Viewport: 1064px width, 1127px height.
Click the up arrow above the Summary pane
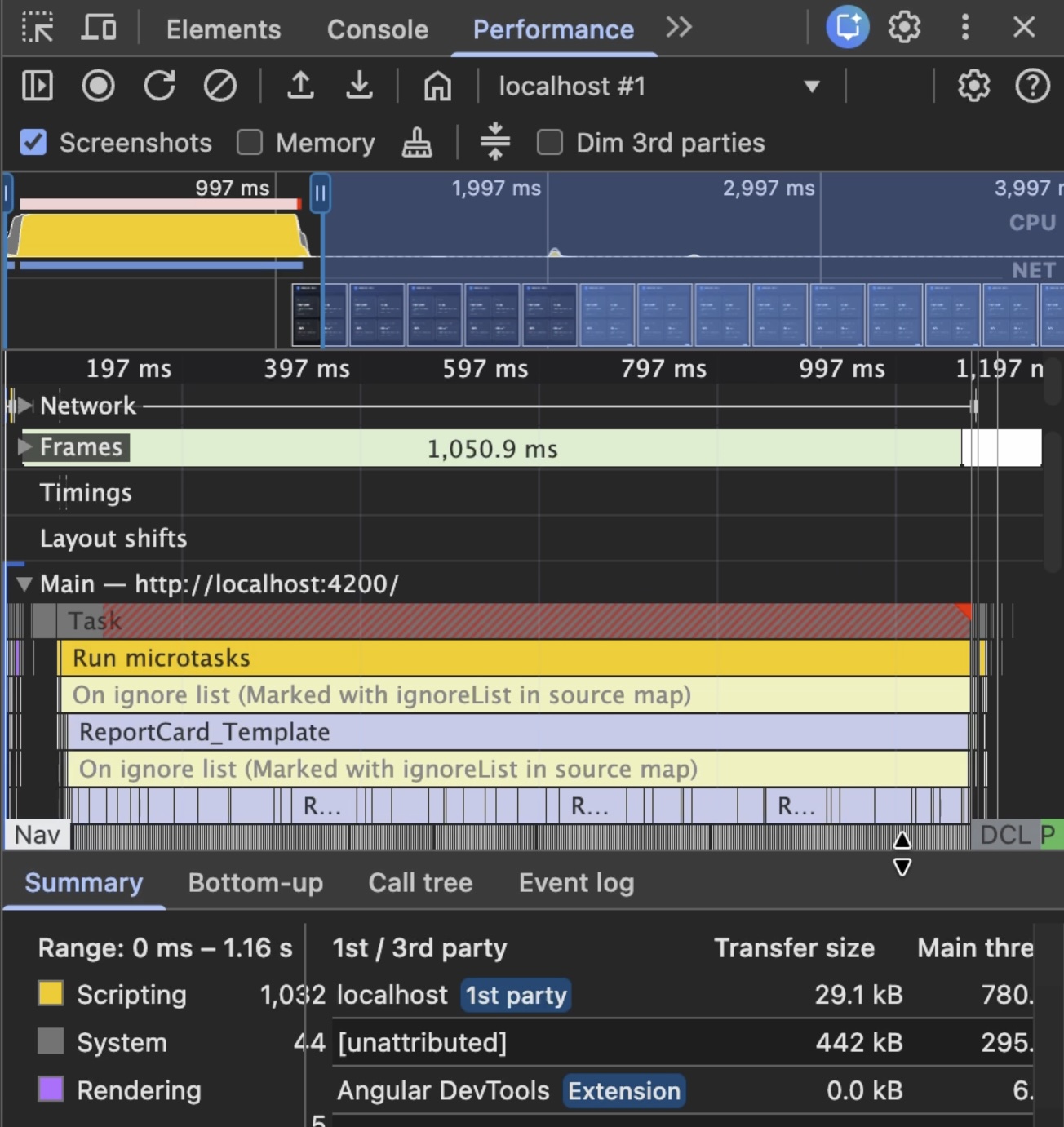[902, 839]
